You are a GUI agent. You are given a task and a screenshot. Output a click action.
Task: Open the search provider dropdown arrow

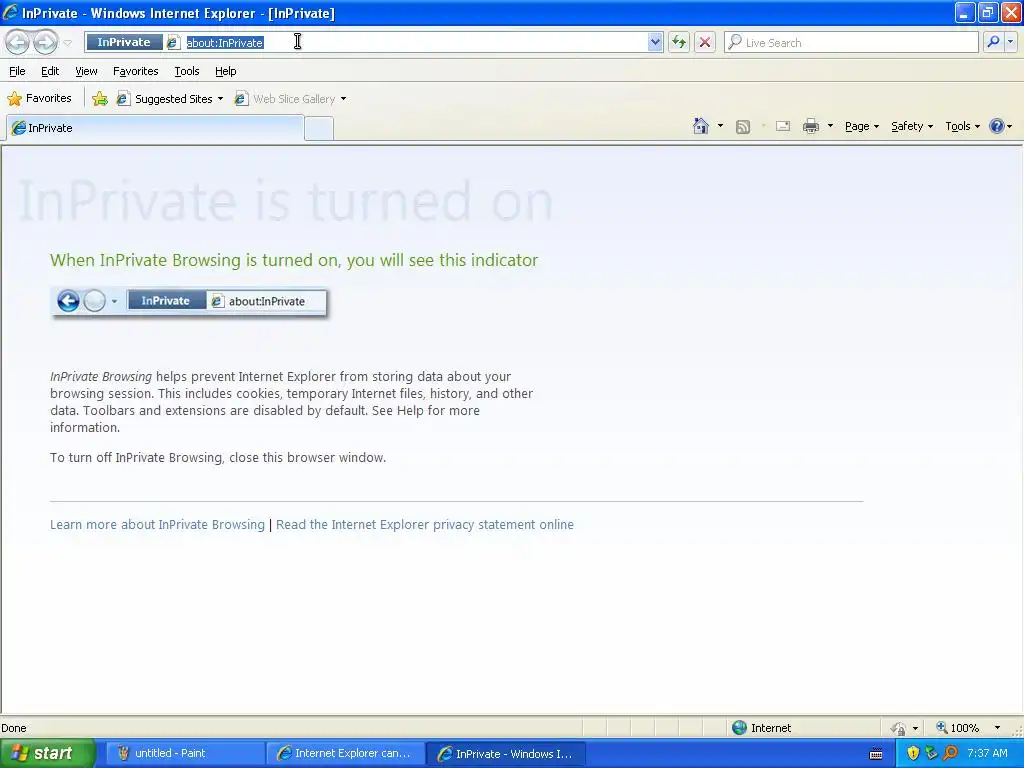(1011, 42)
